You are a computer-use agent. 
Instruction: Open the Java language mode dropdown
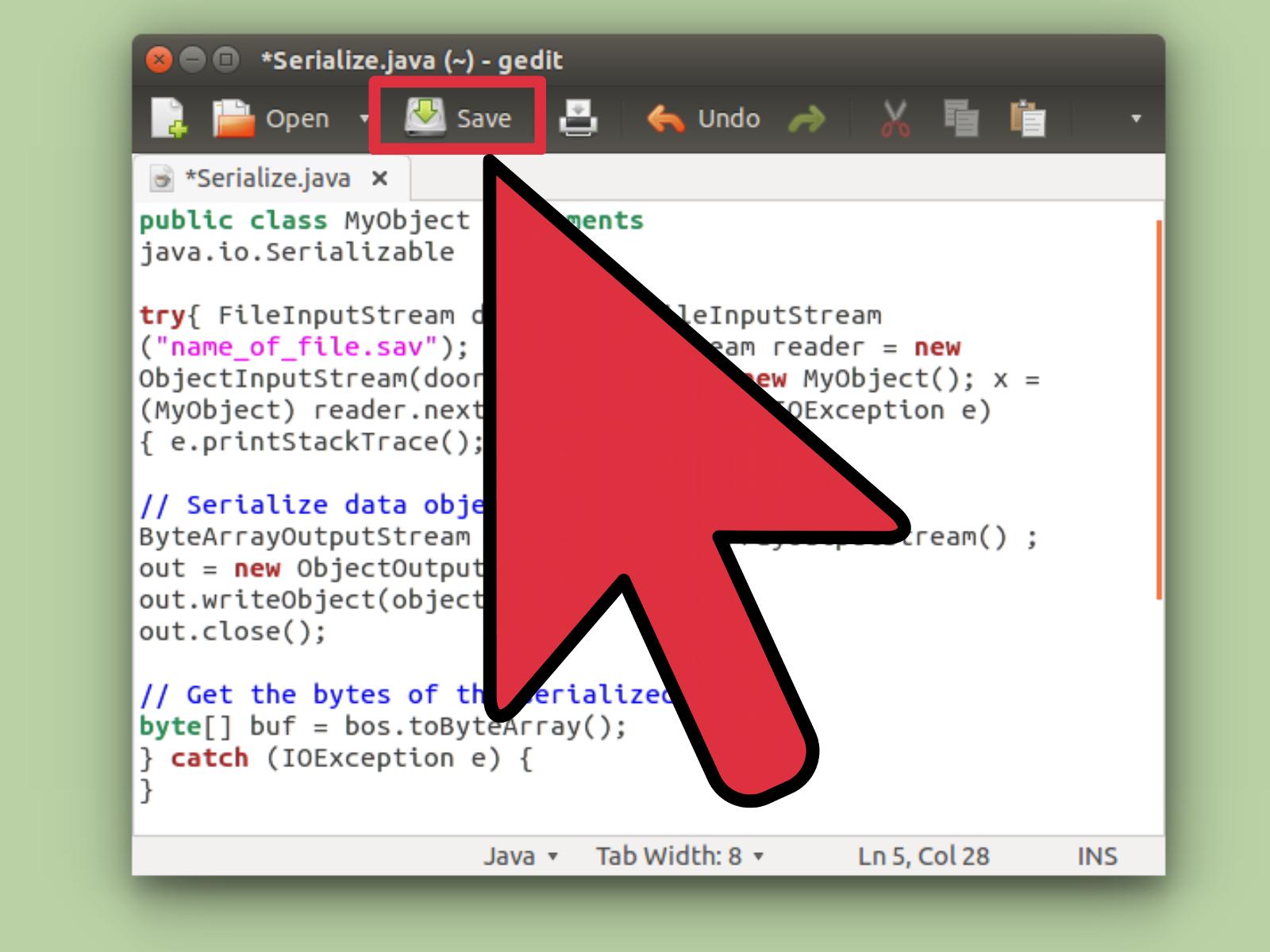coord(520,856)
